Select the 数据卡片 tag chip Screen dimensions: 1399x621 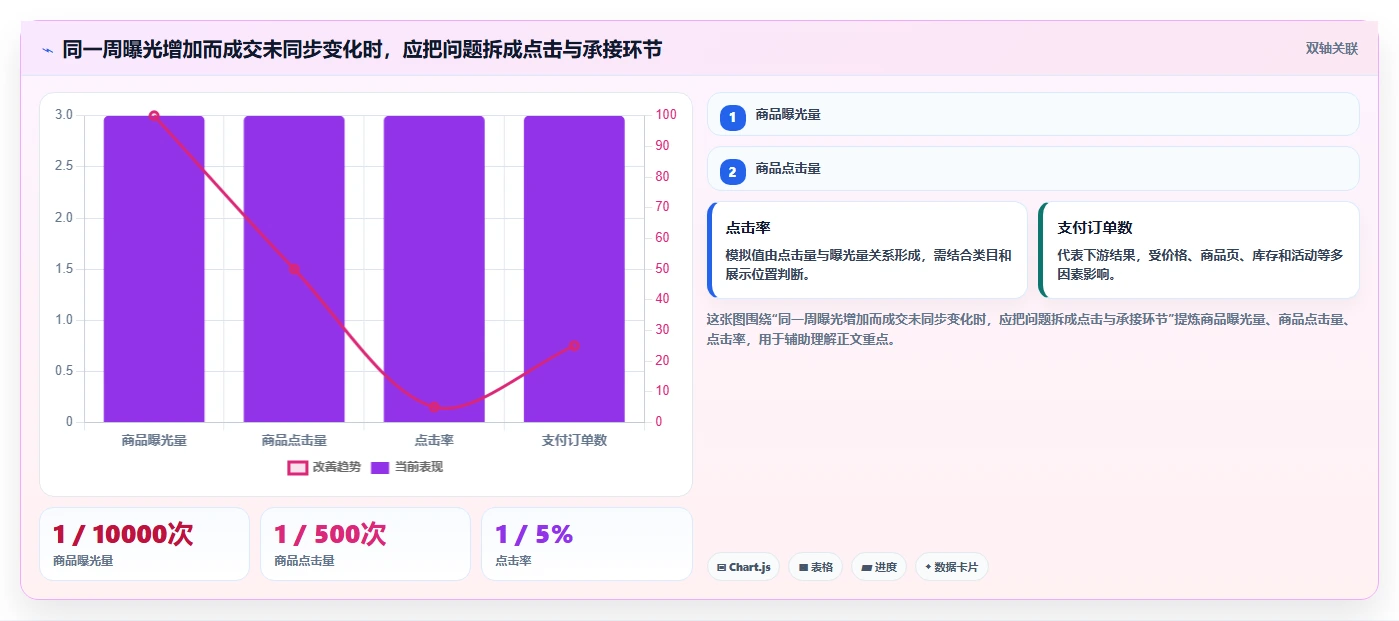click(x=951, y=567)
